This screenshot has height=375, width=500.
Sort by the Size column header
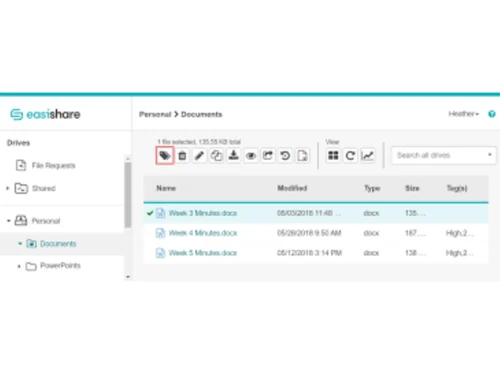point(412,188)
